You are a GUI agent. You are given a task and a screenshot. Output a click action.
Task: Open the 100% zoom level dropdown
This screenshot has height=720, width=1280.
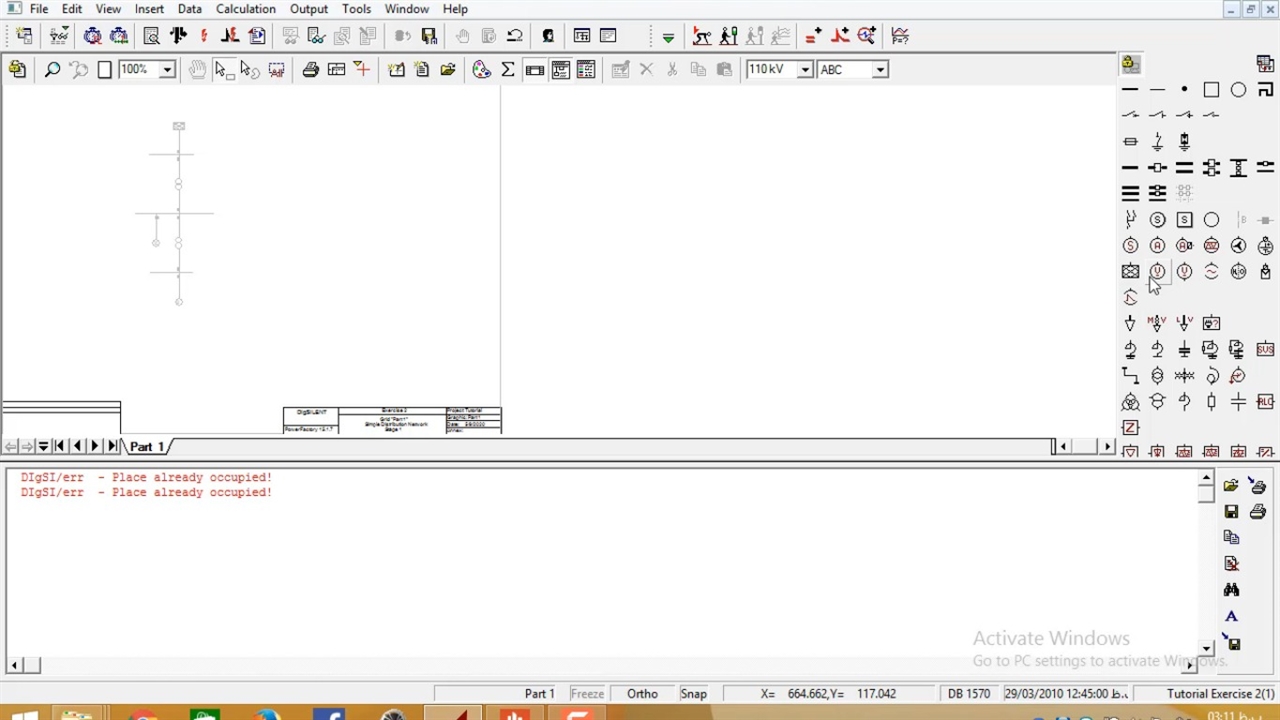[167, 70]
